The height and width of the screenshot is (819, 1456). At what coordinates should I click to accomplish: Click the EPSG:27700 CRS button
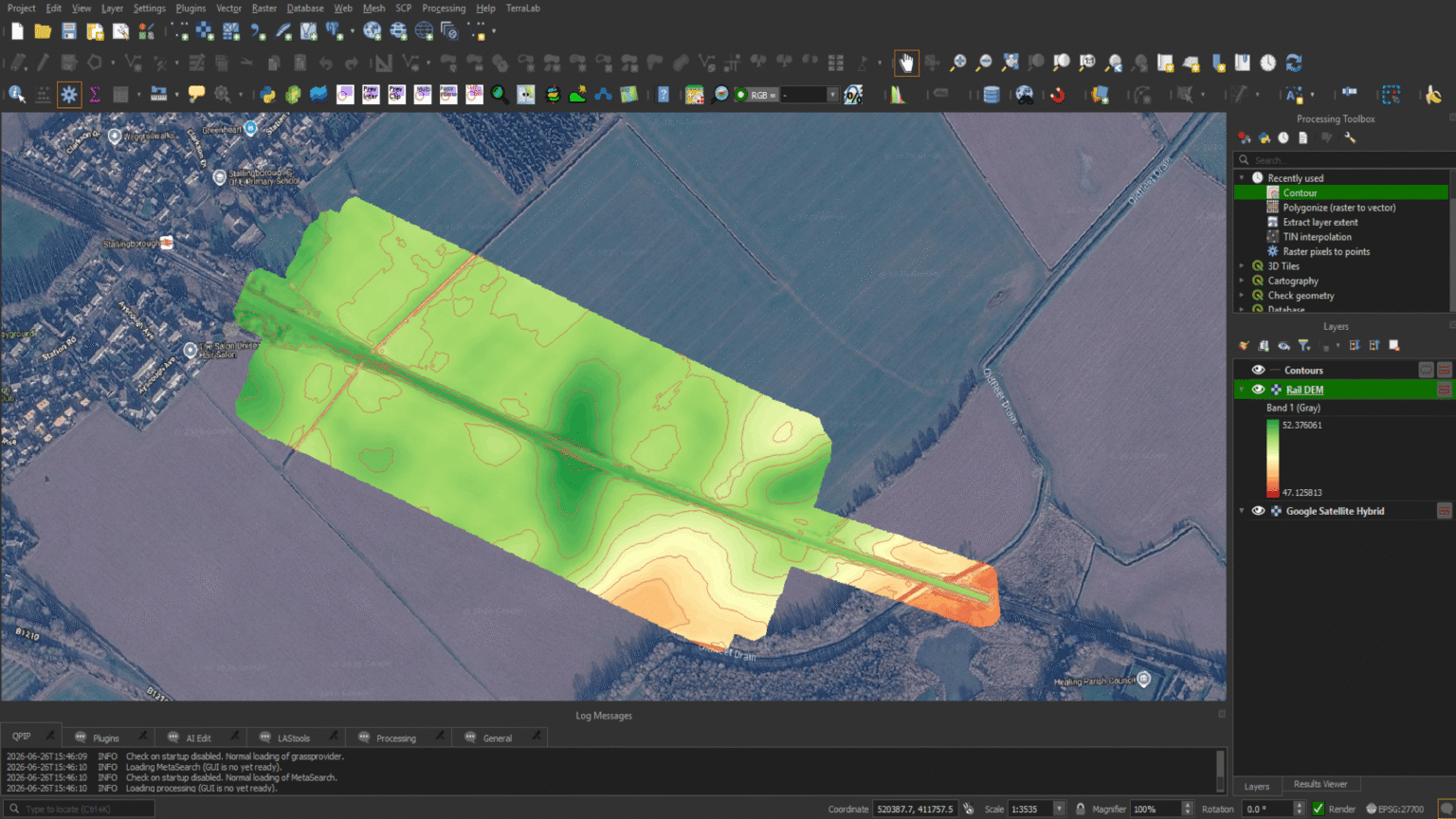(x=1394, y=809)
